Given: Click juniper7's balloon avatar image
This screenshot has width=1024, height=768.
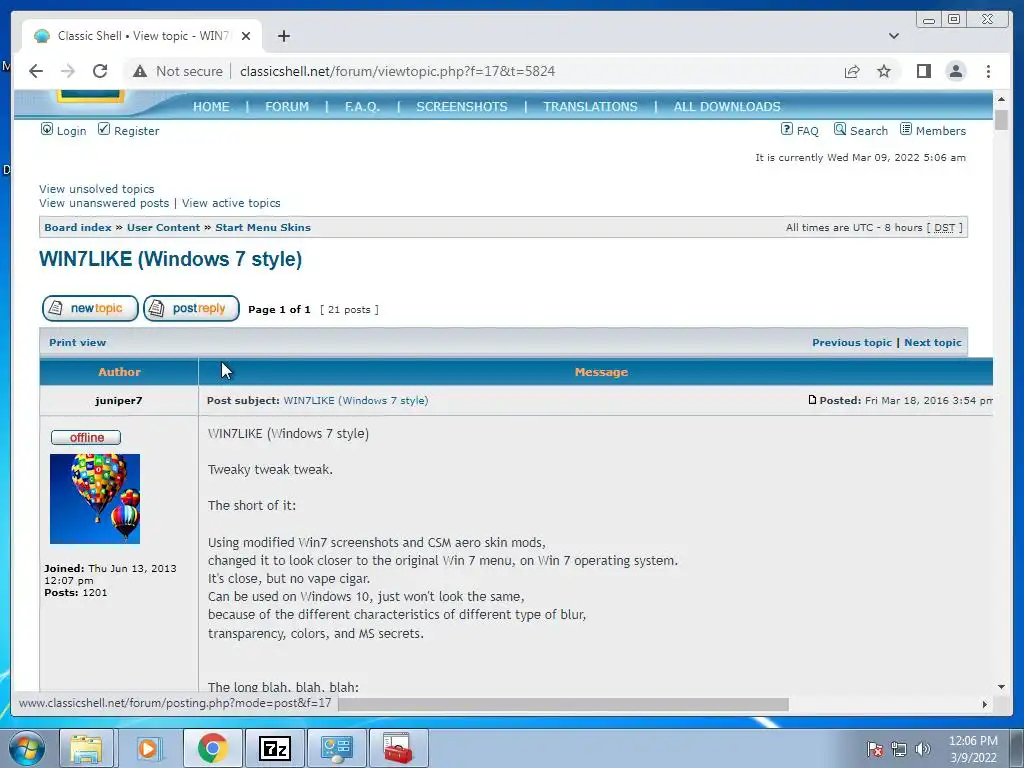Looking at the screenshot, I should [95, 499].
